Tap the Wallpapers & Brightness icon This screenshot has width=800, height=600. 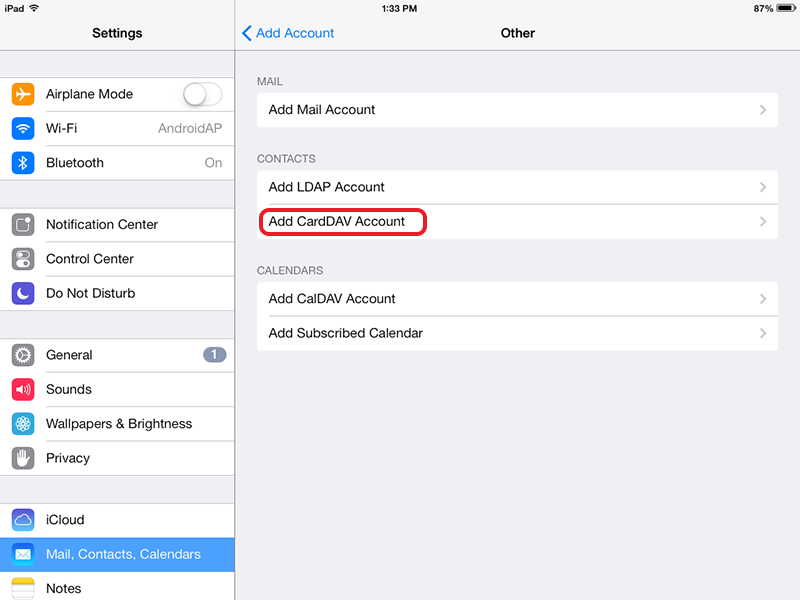click(x=23, y=424)
